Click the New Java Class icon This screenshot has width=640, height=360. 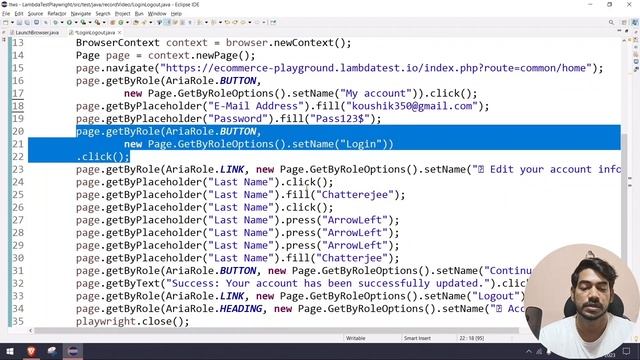(121, 22)
